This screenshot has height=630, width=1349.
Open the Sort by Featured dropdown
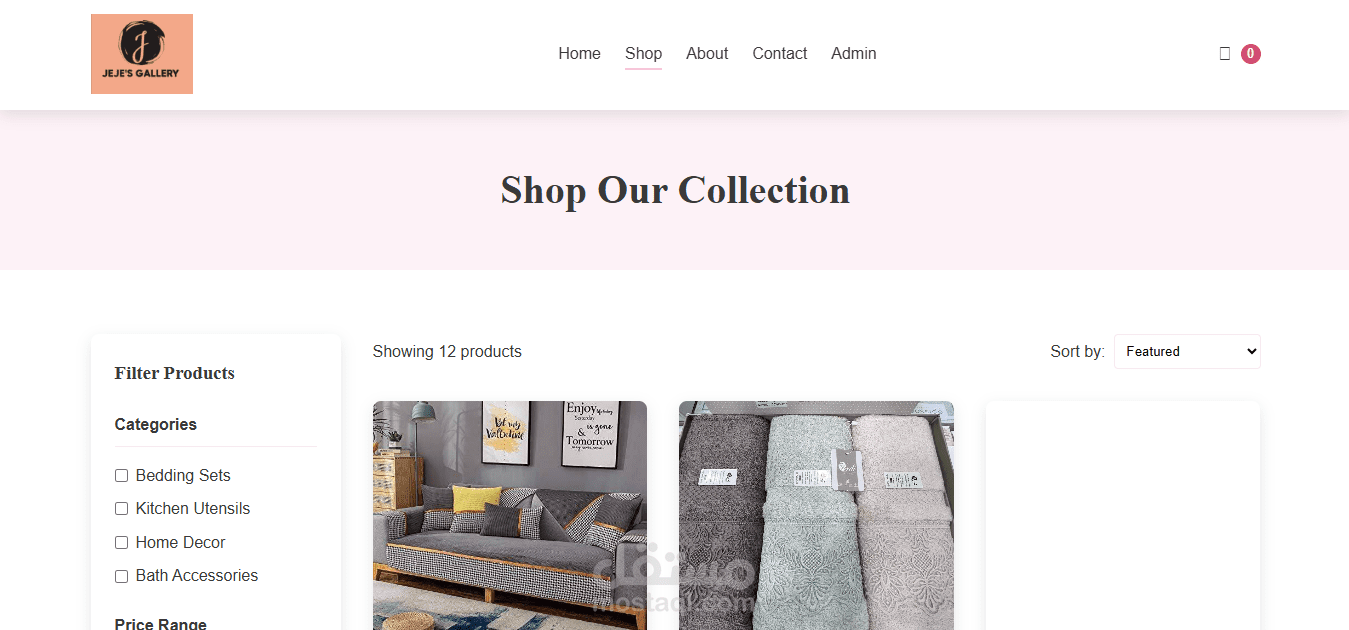1187,351
